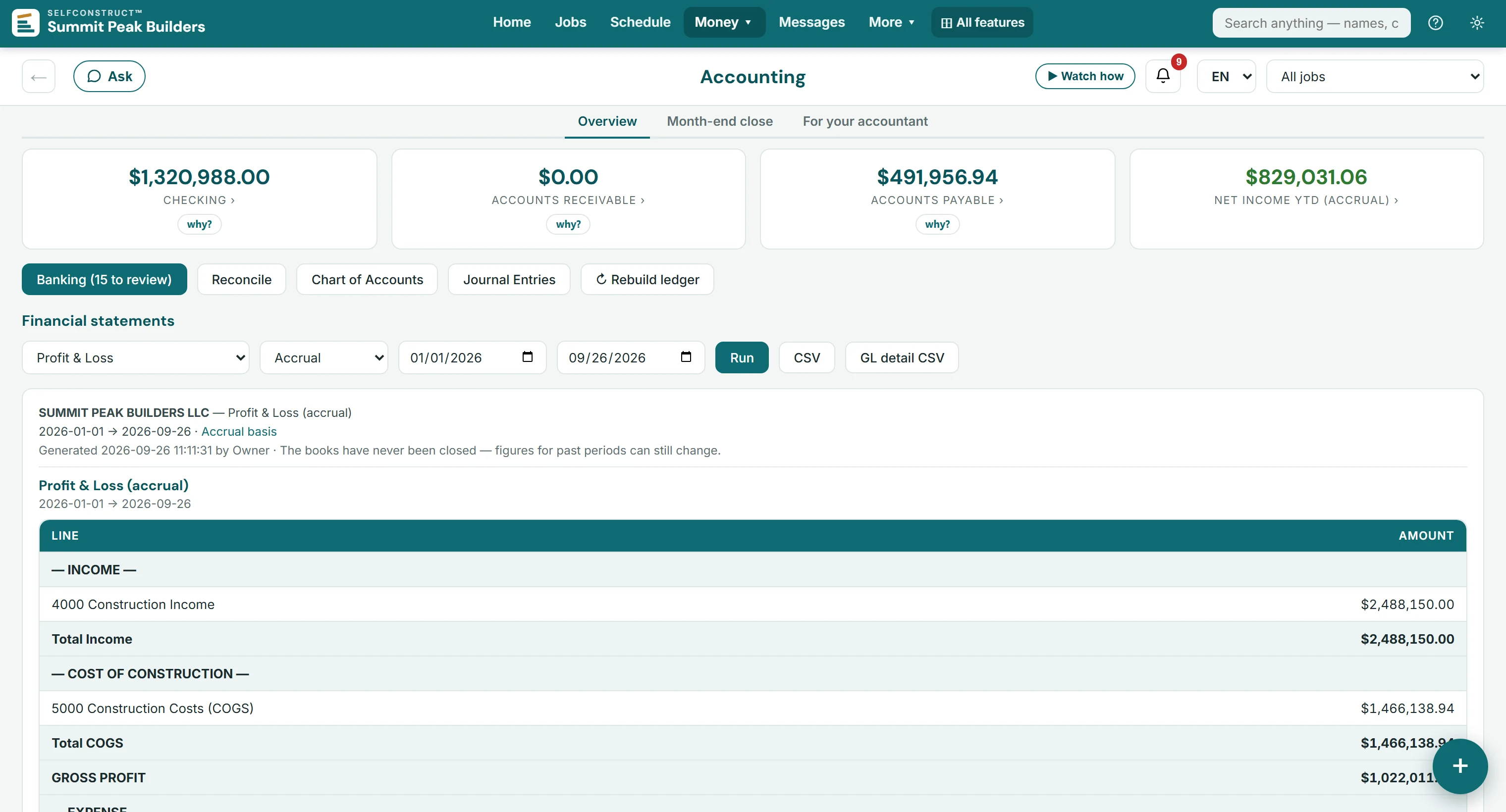Open calendar picker for 01/01/2026 date
Image resolution: width=1506 pixels, height=812 pixels.
527,357
